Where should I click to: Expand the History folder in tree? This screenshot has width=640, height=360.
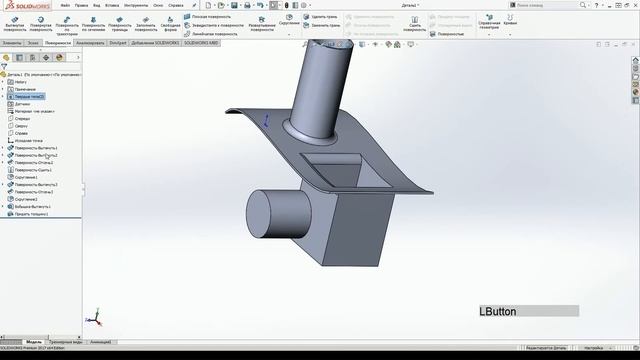click(3, 82)
